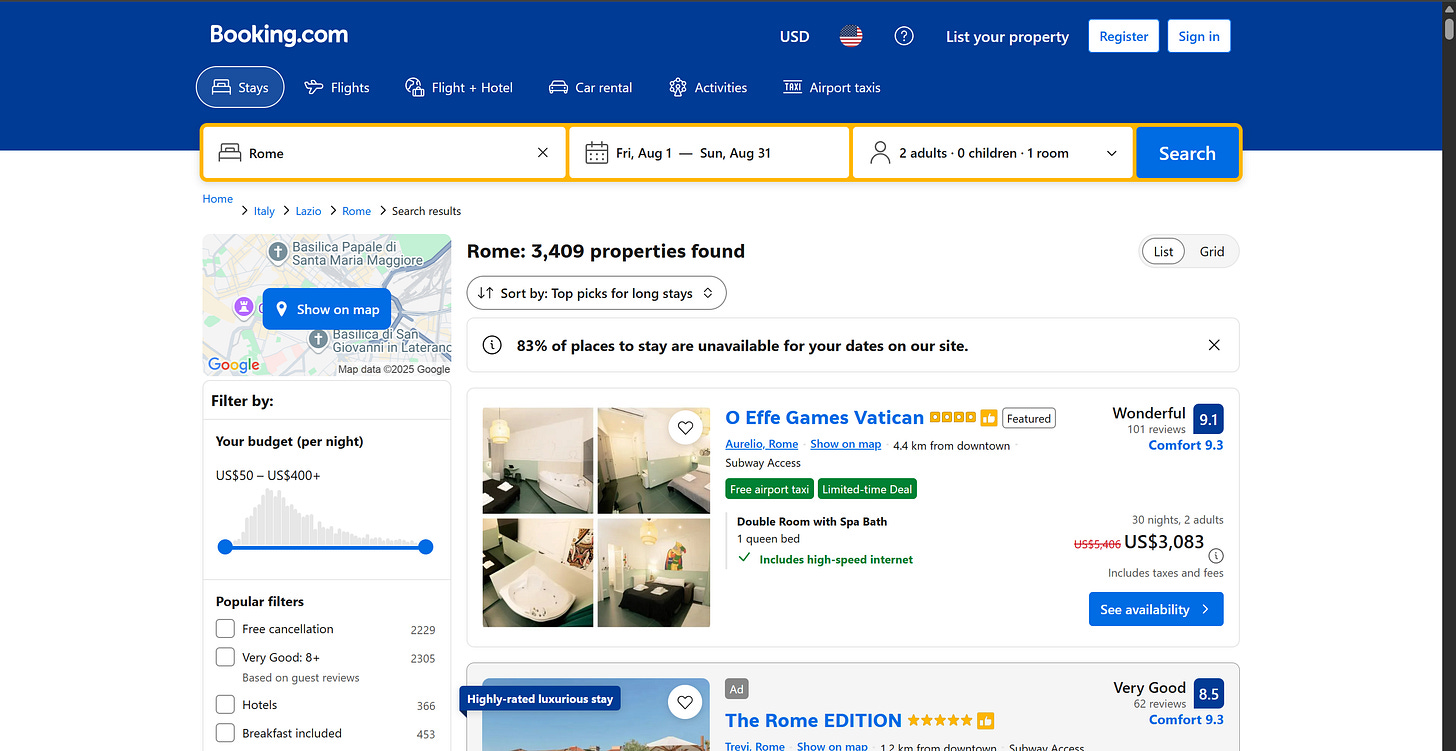Viewport: 1456px width, 751px height.
Task: Click the budget price histogram
Action: point(325,517)
